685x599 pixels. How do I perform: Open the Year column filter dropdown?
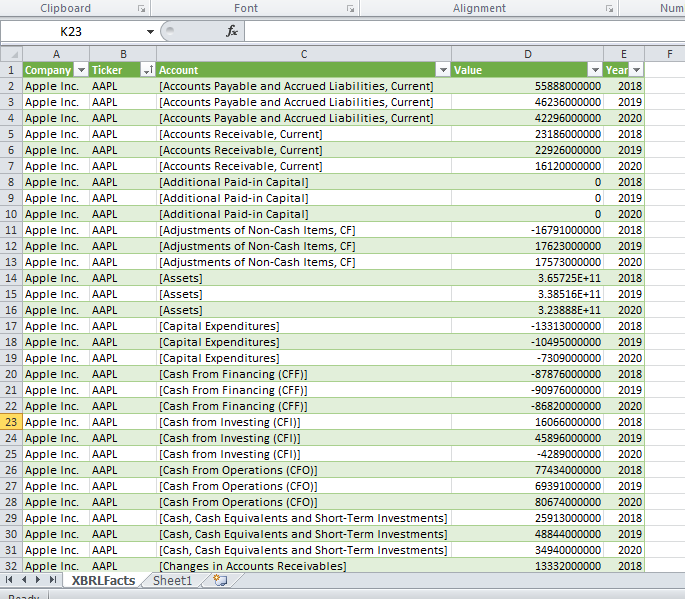(636, 70)
